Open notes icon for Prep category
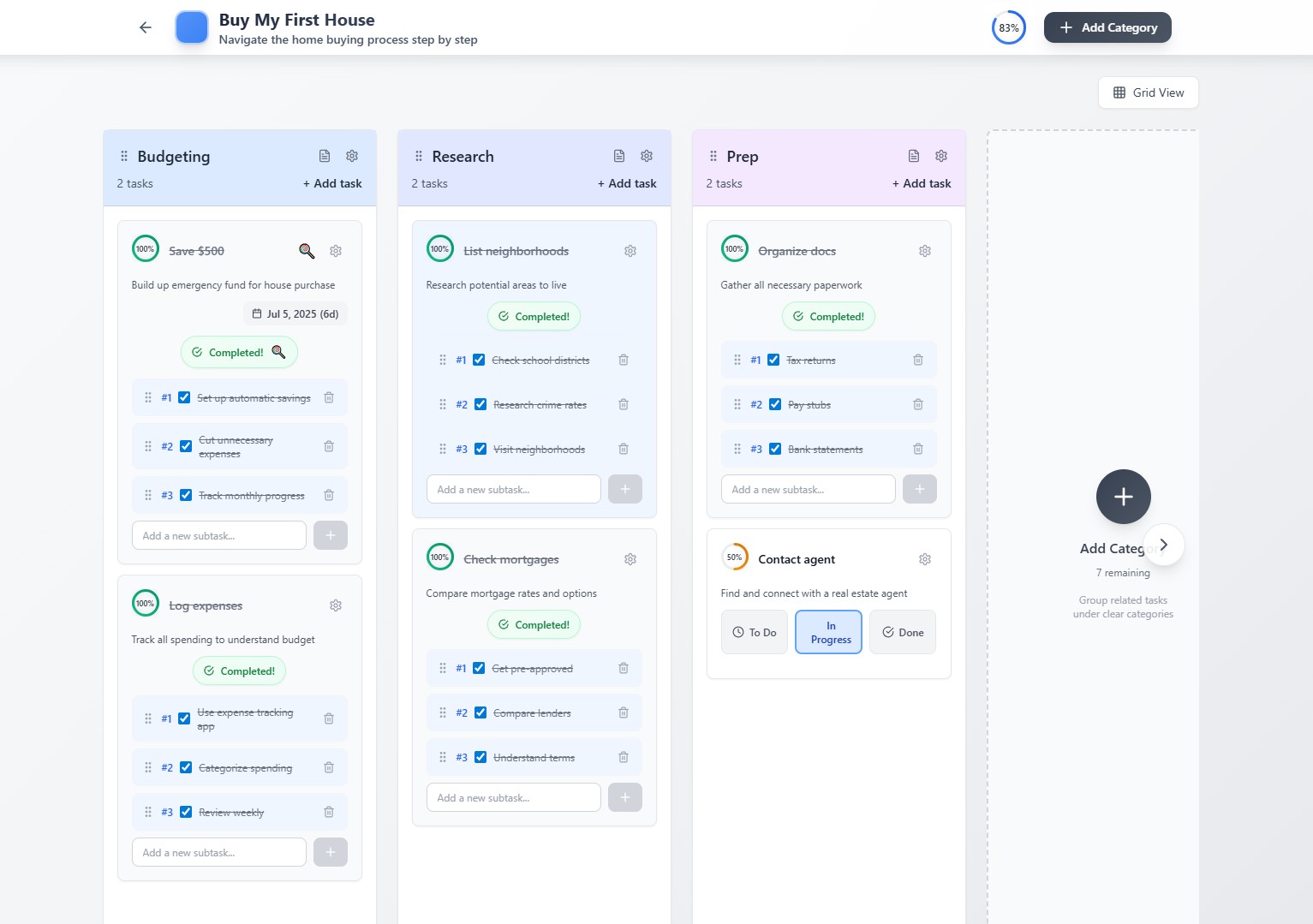The width and height of the screenshot is (1313, 924). coord(914,156)
